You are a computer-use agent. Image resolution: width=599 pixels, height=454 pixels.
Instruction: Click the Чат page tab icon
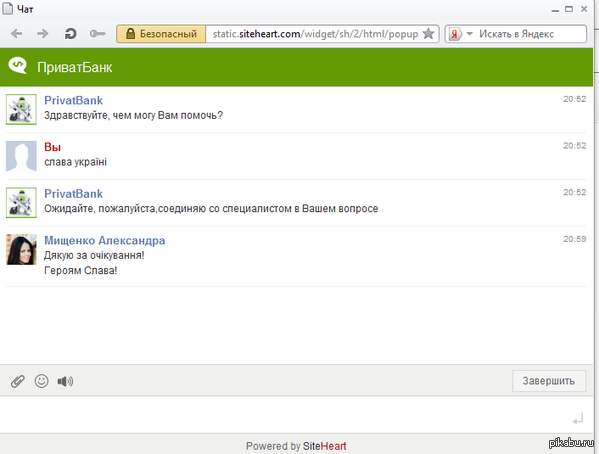7,8
